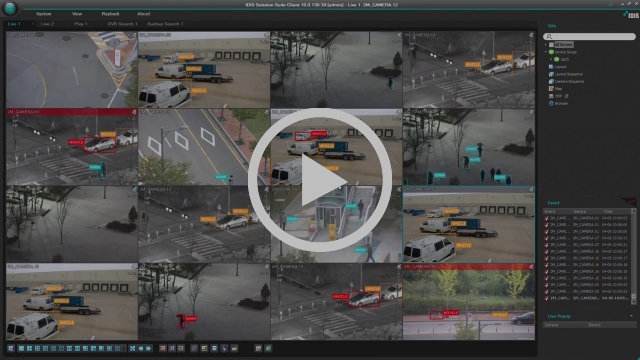Image resolution: width=640 pixels, height=360 pixels.
Task: Collapse the Event panel with red chevron
Action: (631, 201)
